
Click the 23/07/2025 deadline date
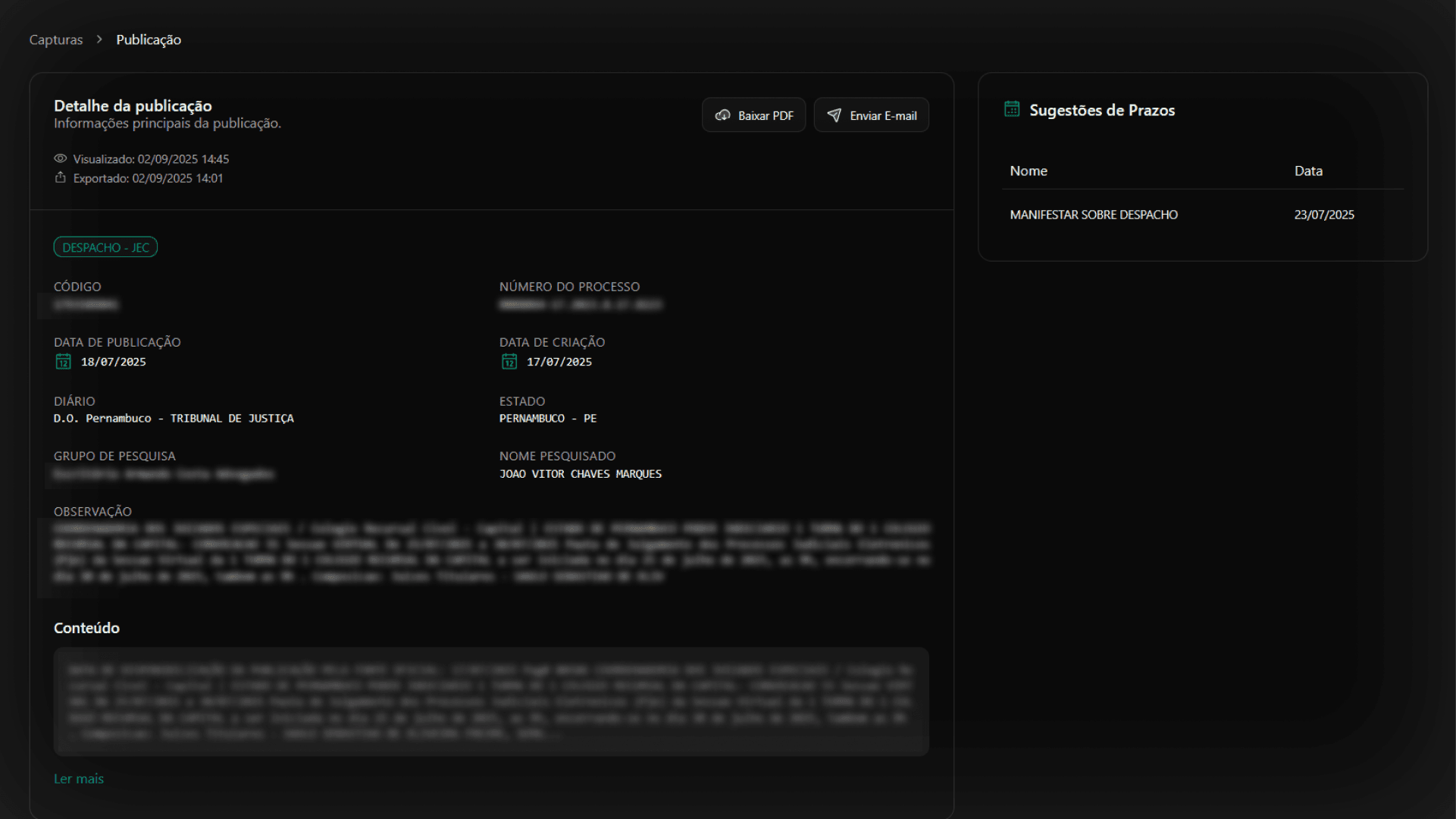pyautogui.click(x=1323, y=215)
